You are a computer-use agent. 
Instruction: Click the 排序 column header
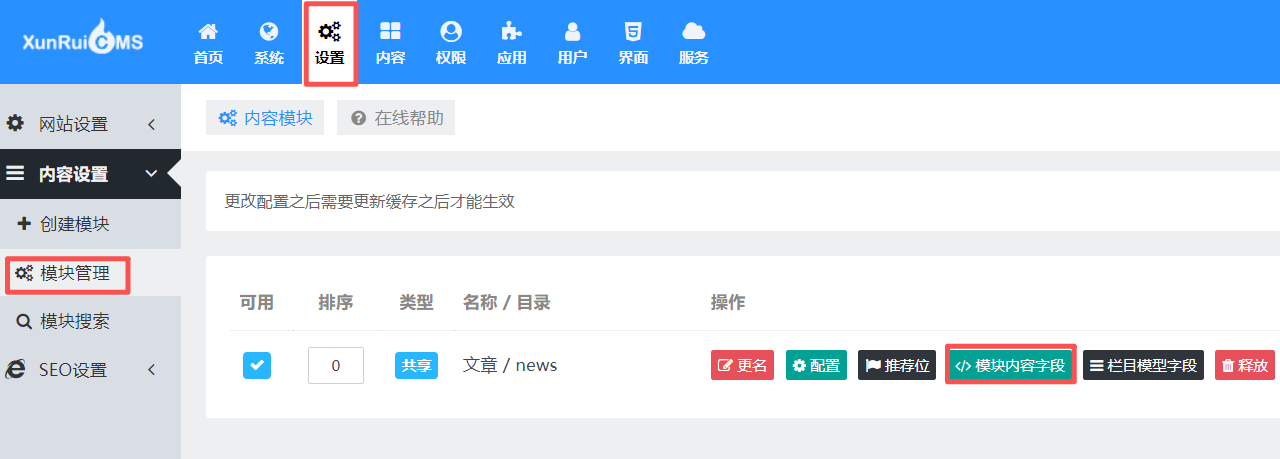(336, 302)
